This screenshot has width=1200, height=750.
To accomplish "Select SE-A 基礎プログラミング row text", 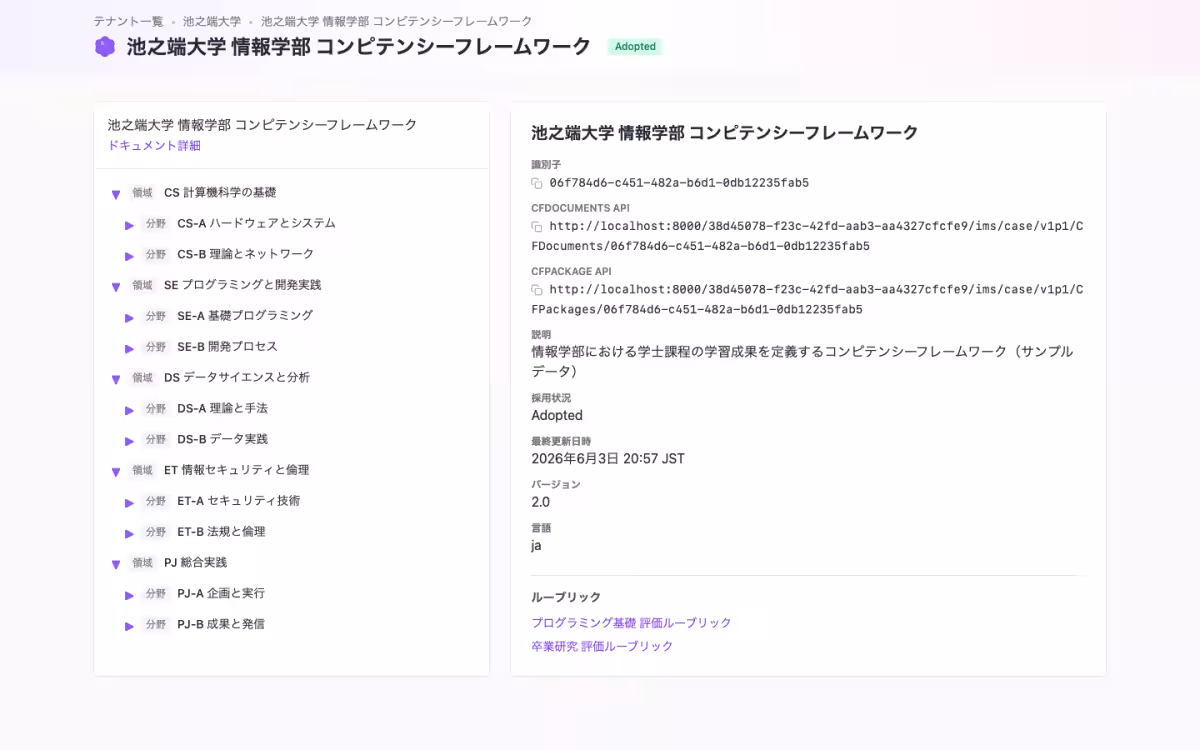I will [245, 316].
